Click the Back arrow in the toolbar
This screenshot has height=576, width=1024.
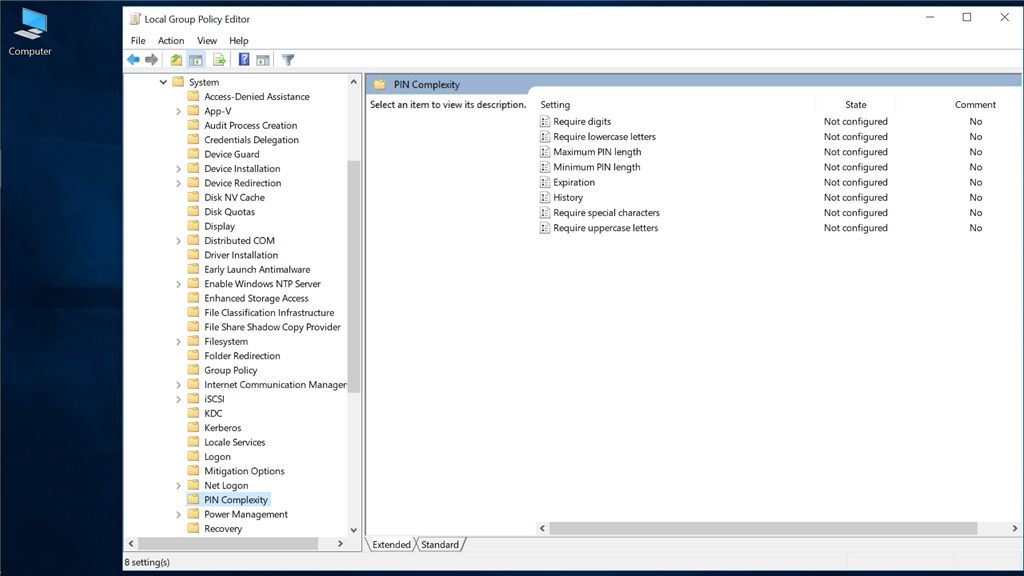click(x=133, y=60)
